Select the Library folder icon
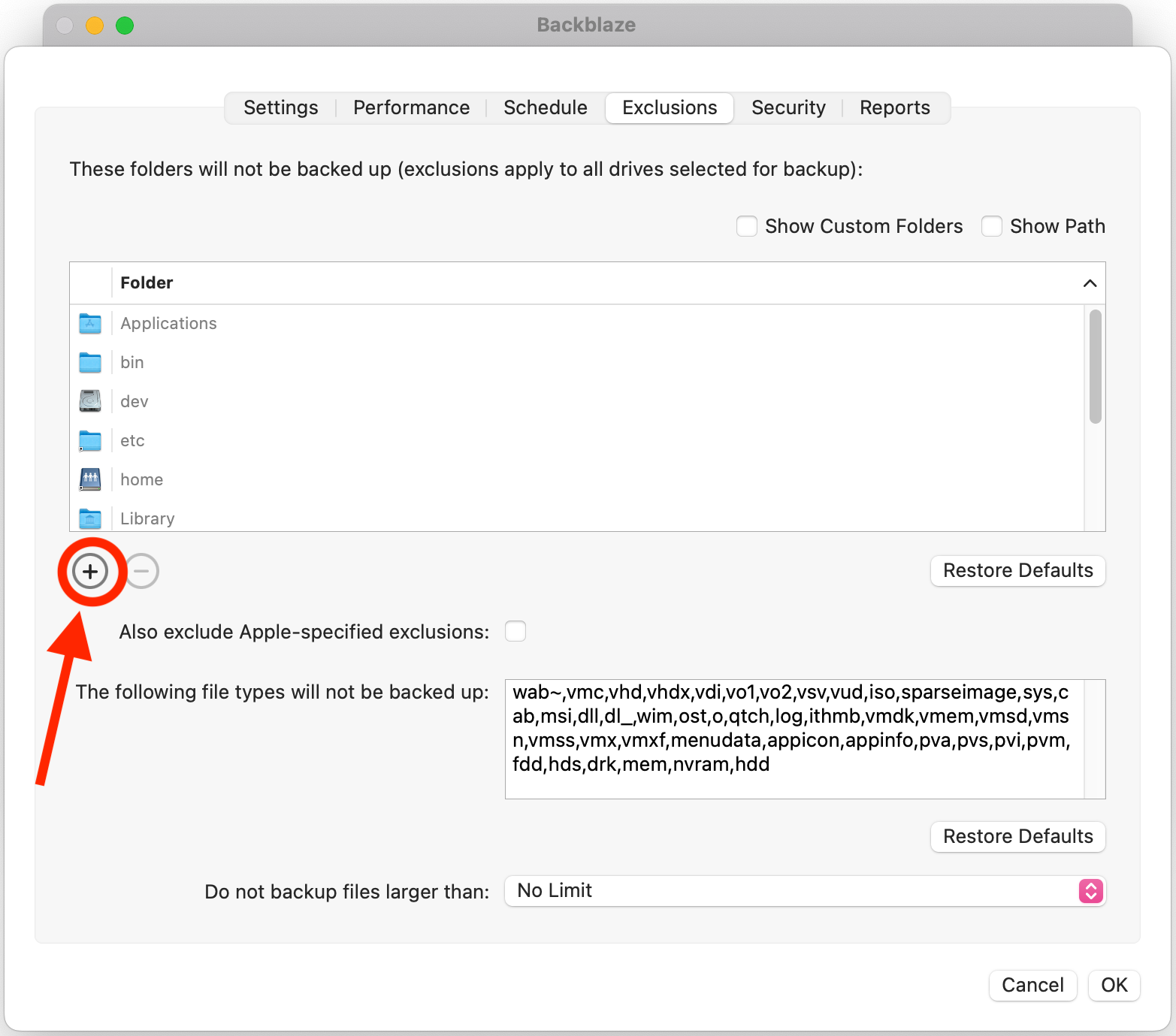Screen dimensions: 1176x1036 tap(90, 518)
